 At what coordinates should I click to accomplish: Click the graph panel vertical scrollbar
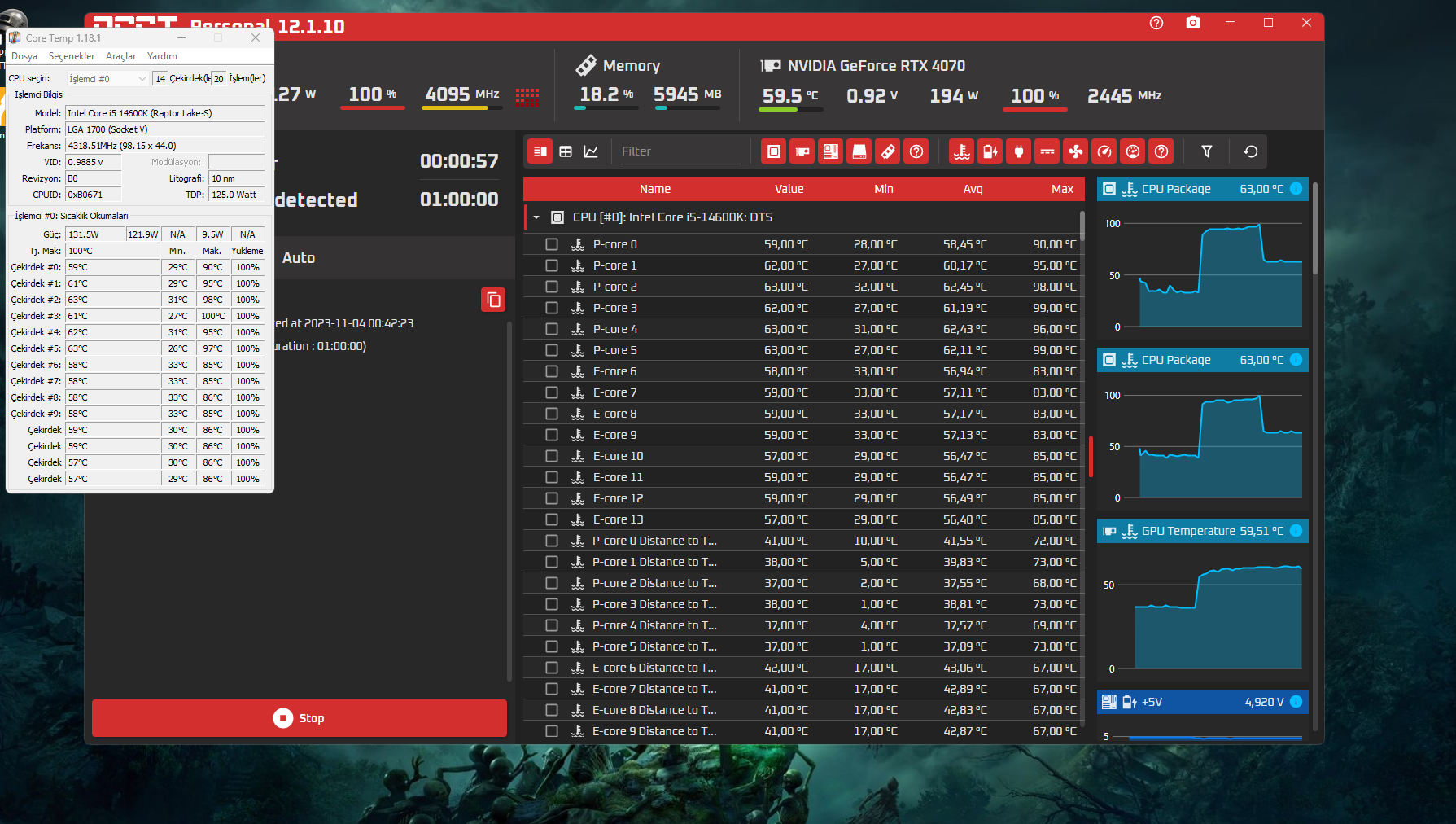(1315, 228)
